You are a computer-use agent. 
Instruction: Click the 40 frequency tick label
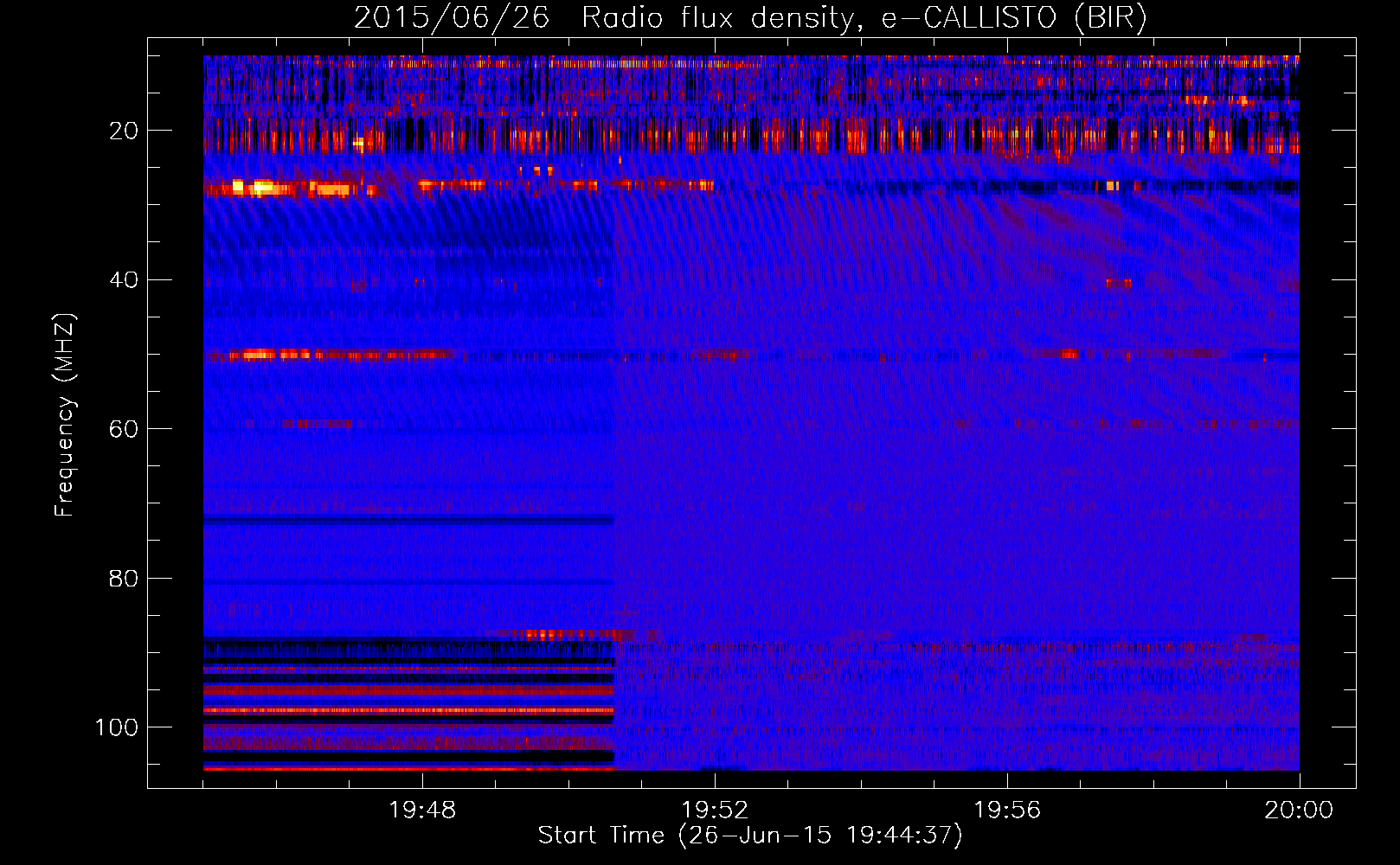(124, 280)
